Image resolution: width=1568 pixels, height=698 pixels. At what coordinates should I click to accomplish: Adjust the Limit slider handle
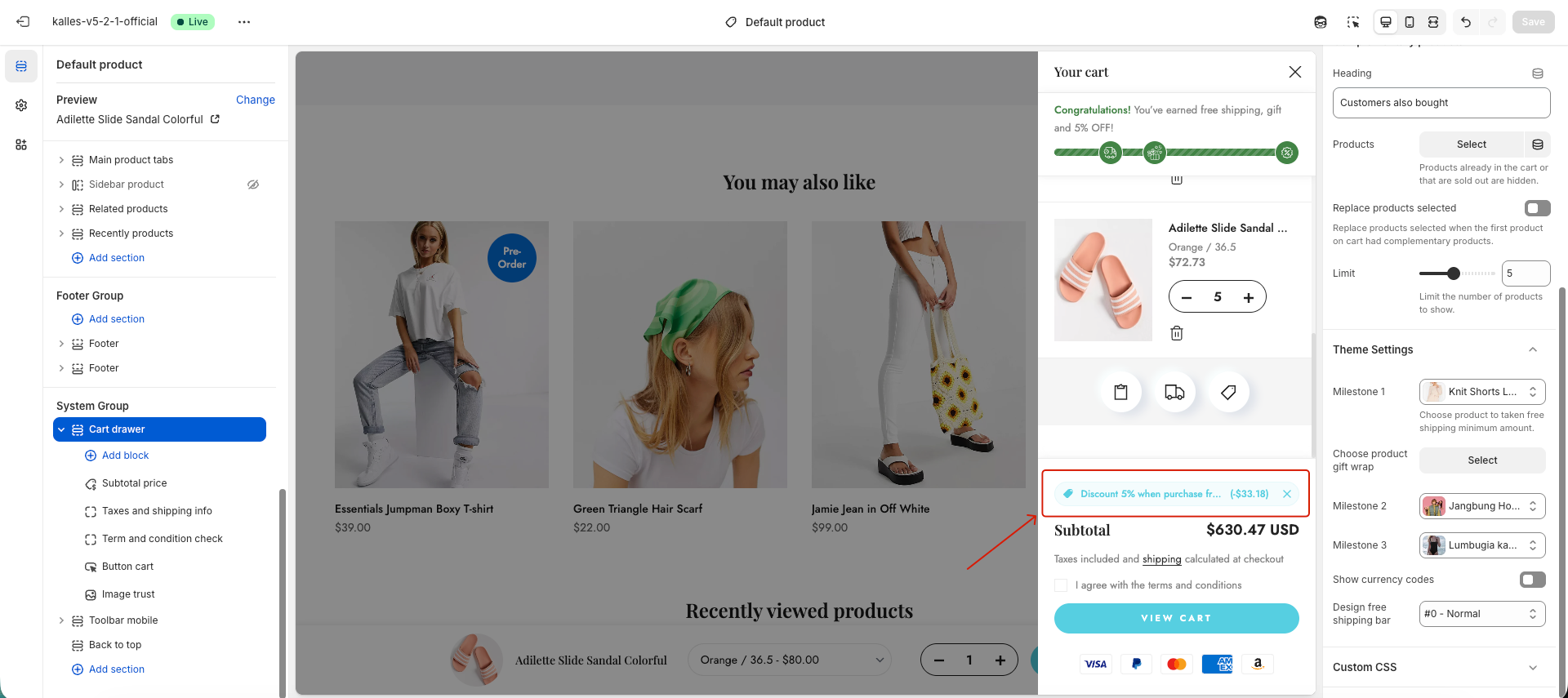(x=1454, y=273)
